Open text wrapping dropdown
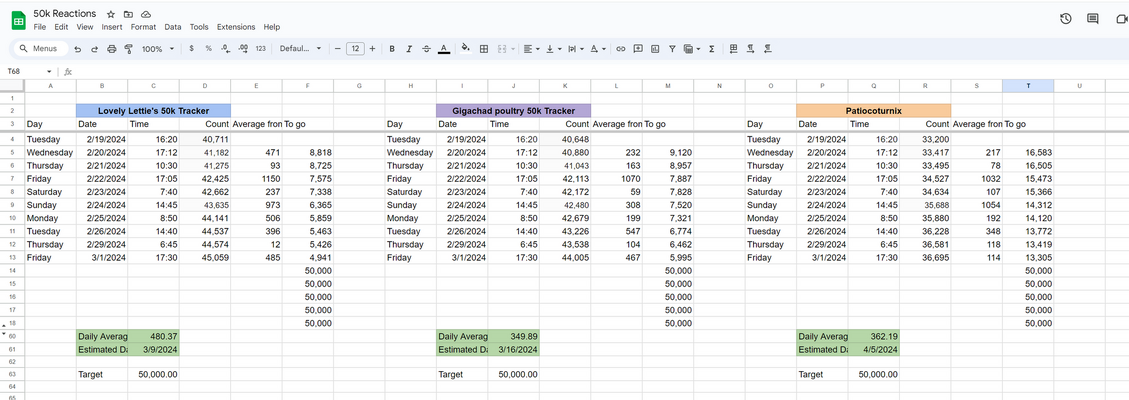Viewport: 1129px width, 400px height. point(575,49)
